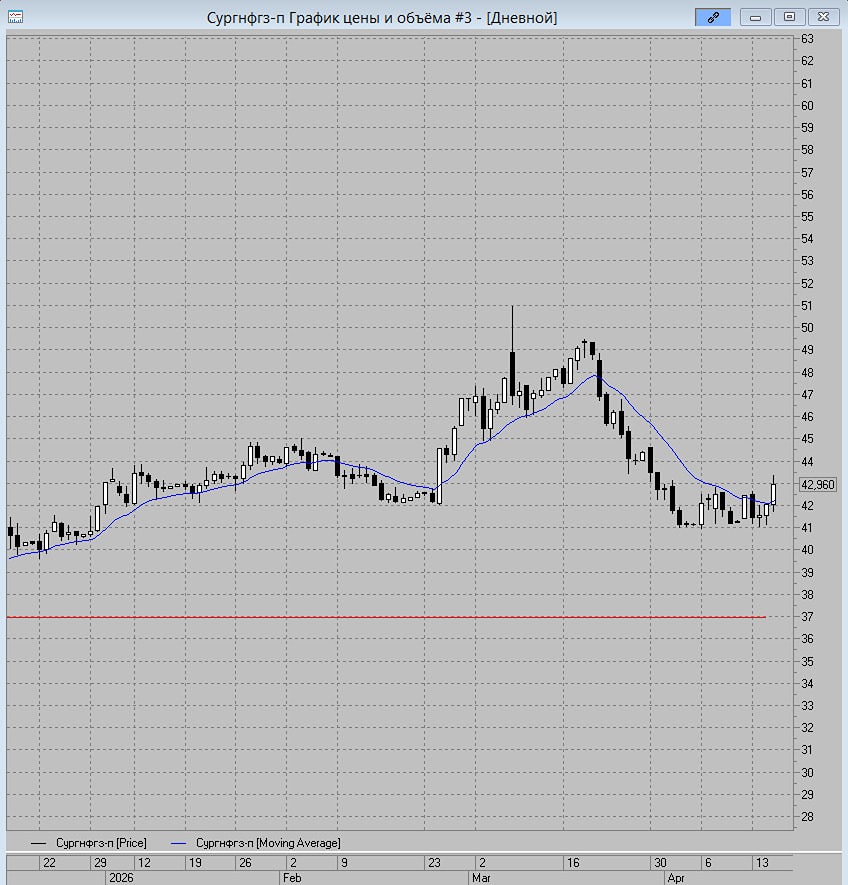Click the 63 price axis label
848x885 pixels.
point(807,39)
